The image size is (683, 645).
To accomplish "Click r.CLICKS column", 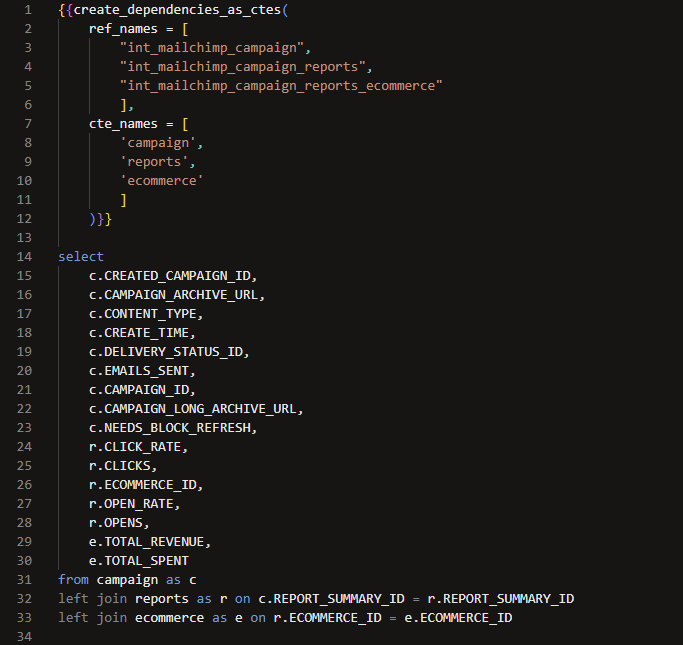I will pyautogui.click(x=120, y=466).
